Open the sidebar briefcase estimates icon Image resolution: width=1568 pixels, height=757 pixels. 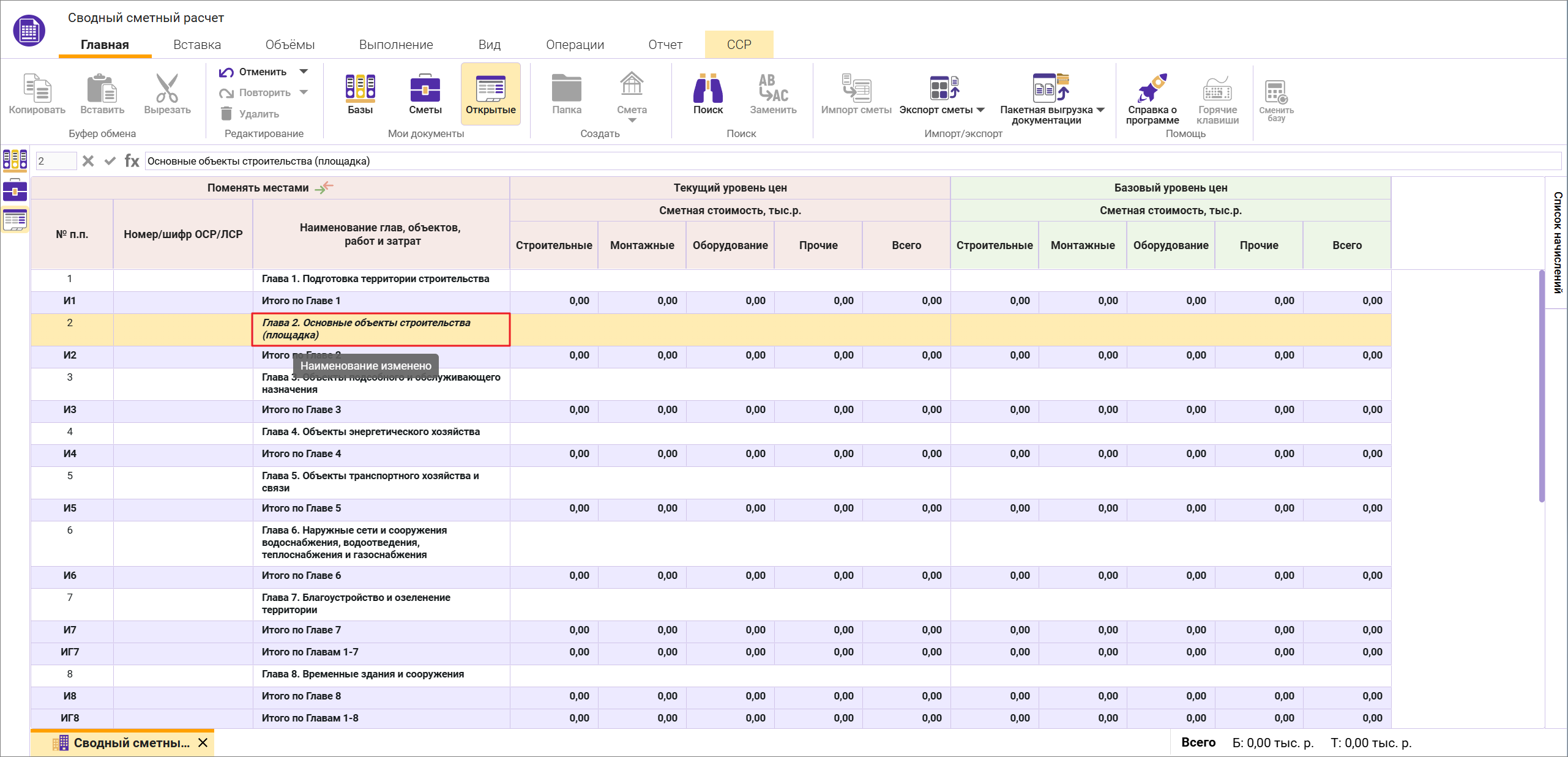tap(15, 190)
